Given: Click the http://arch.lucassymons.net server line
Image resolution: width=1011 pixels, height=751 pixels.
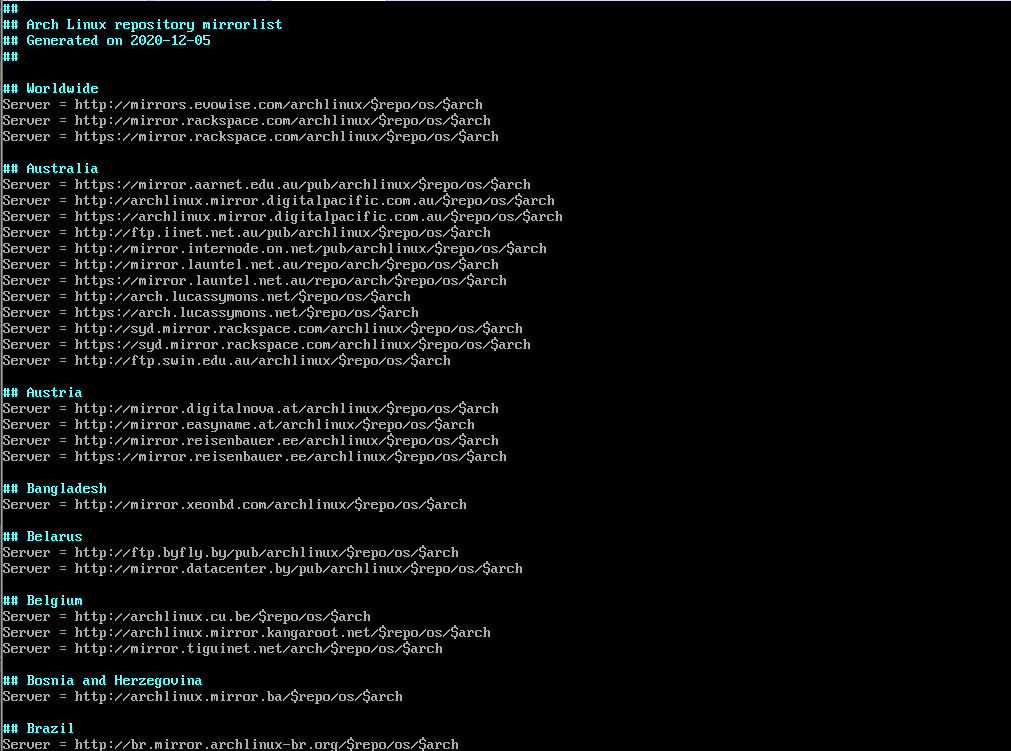Looking at the screenshot, I should (x=206, y=297).
